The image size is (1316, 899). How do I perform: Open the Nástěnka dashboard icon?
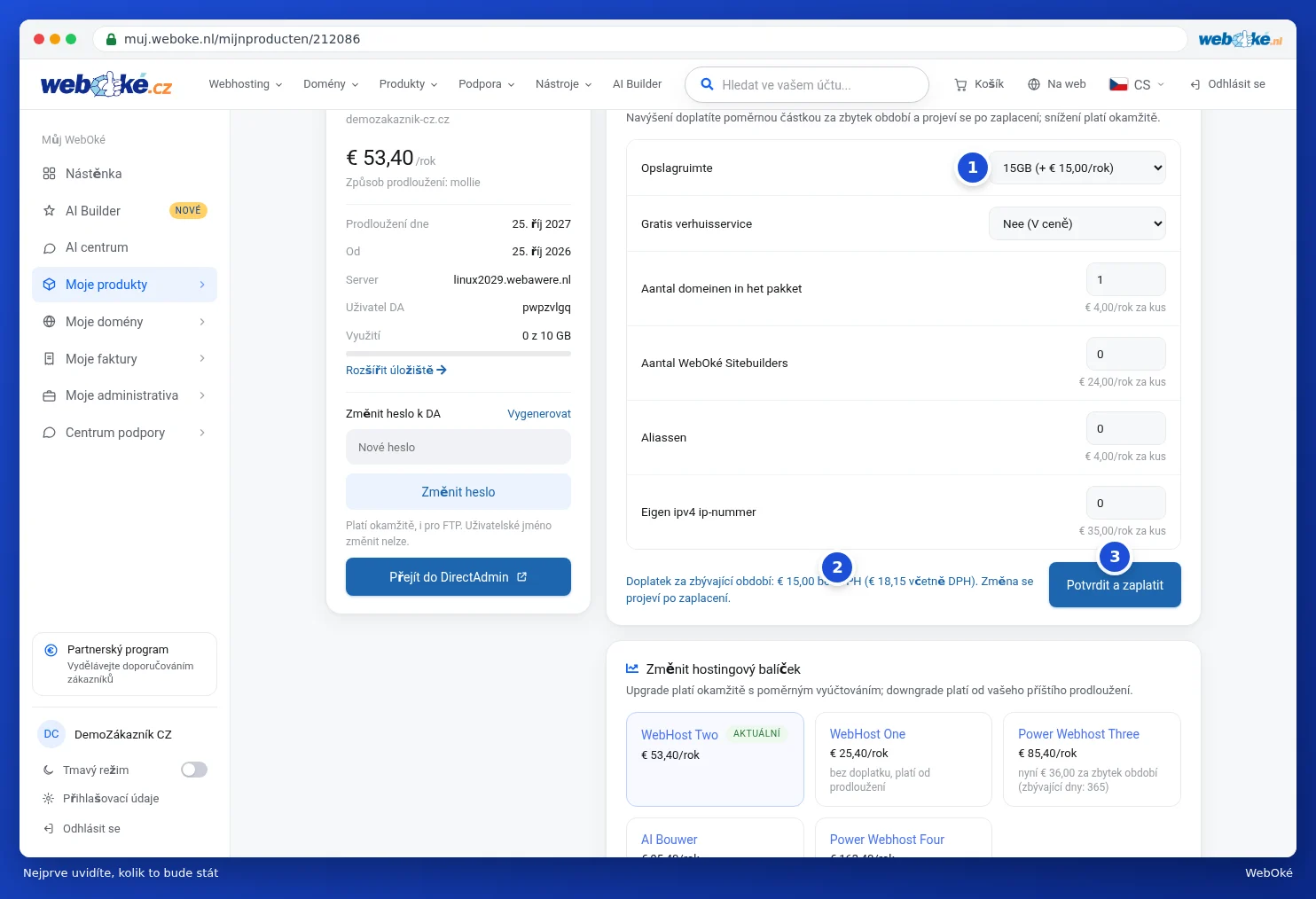click(x=50, y=174)
